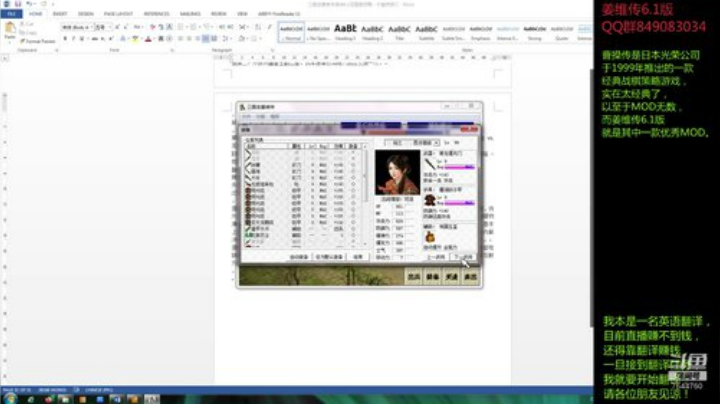
Task: Open the FILE tab
Action: 11,14
